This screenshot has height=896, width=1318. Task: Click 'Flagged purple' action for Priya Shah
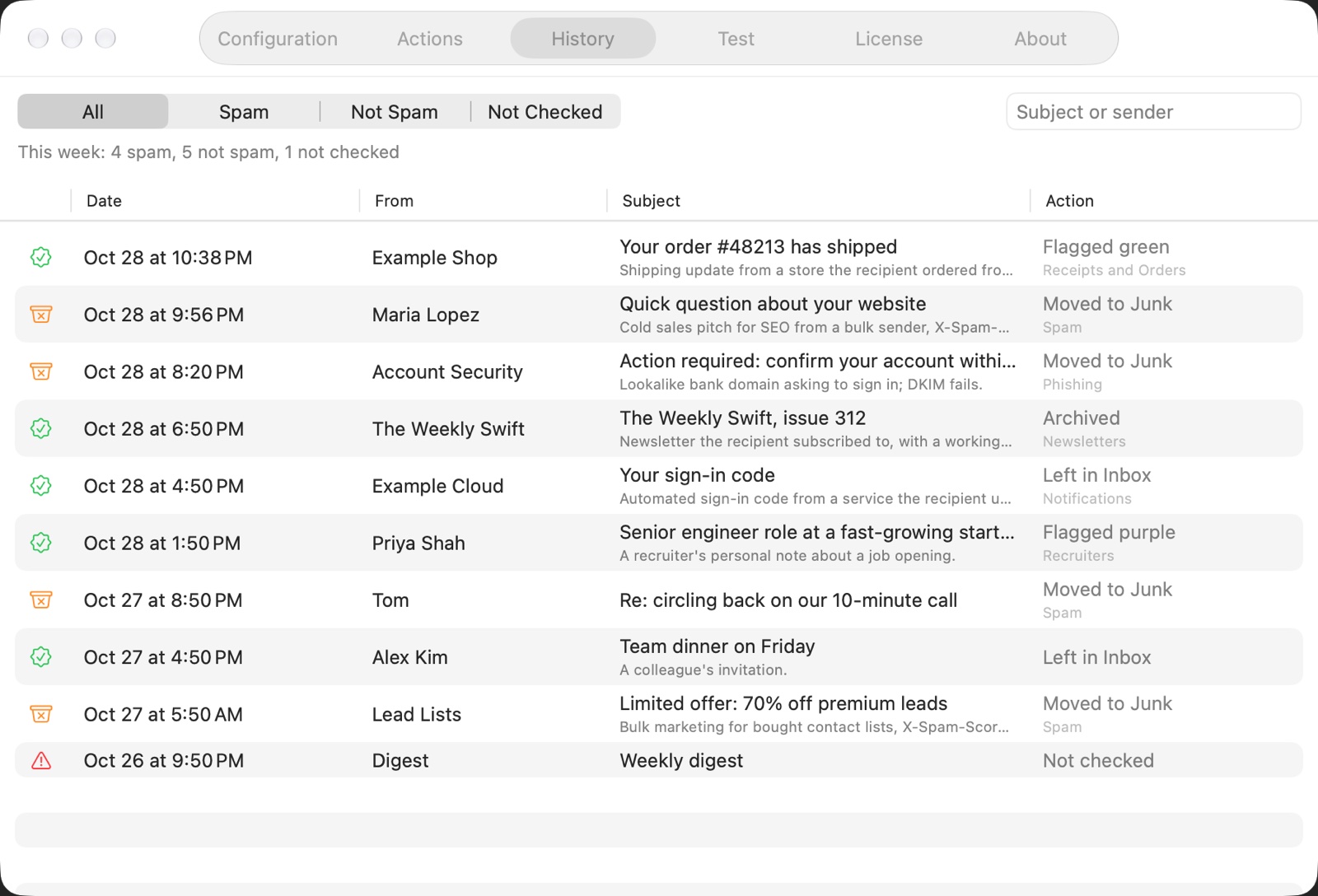[x=1109, y=533]
